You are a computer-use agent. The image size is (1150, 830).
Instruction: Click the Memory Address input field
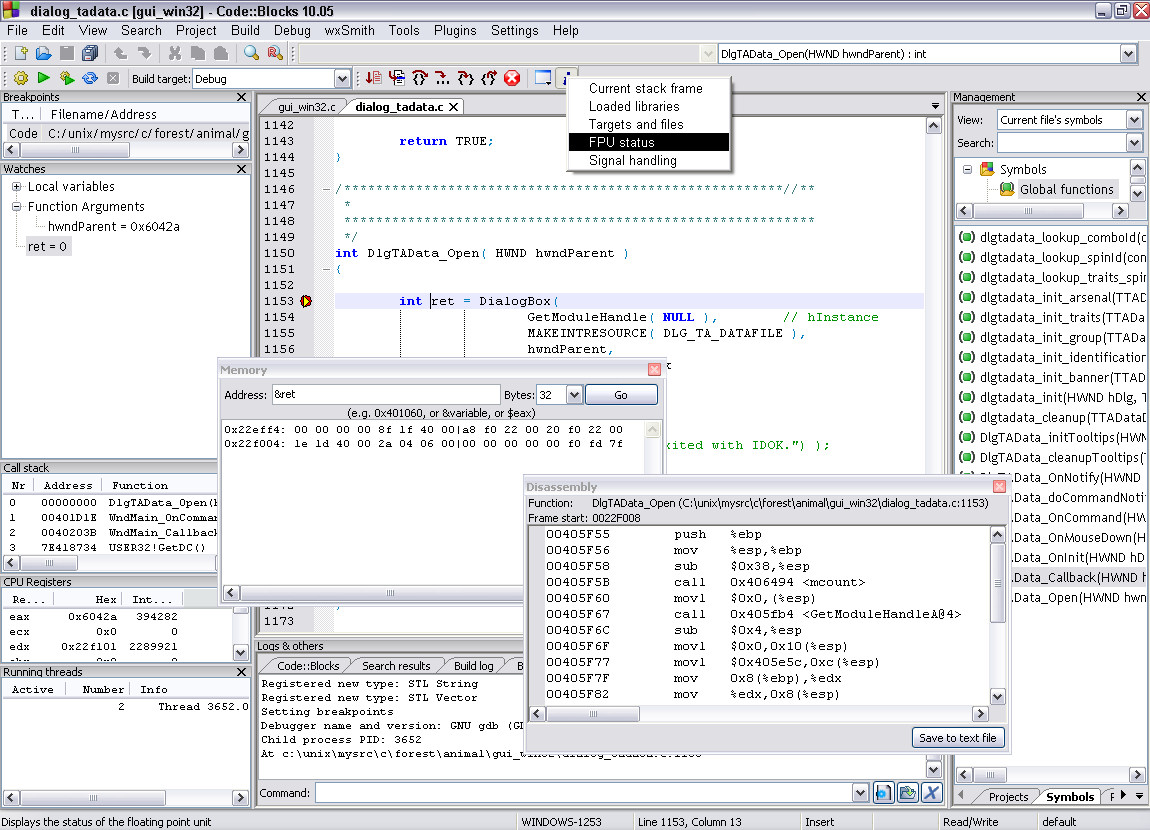point(386,394)
